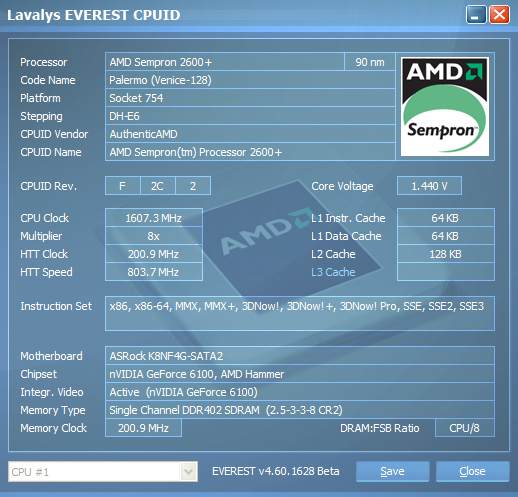Click the 8x Multiplier value
This screenshot has height=497, width=518.
click(154, 236)
